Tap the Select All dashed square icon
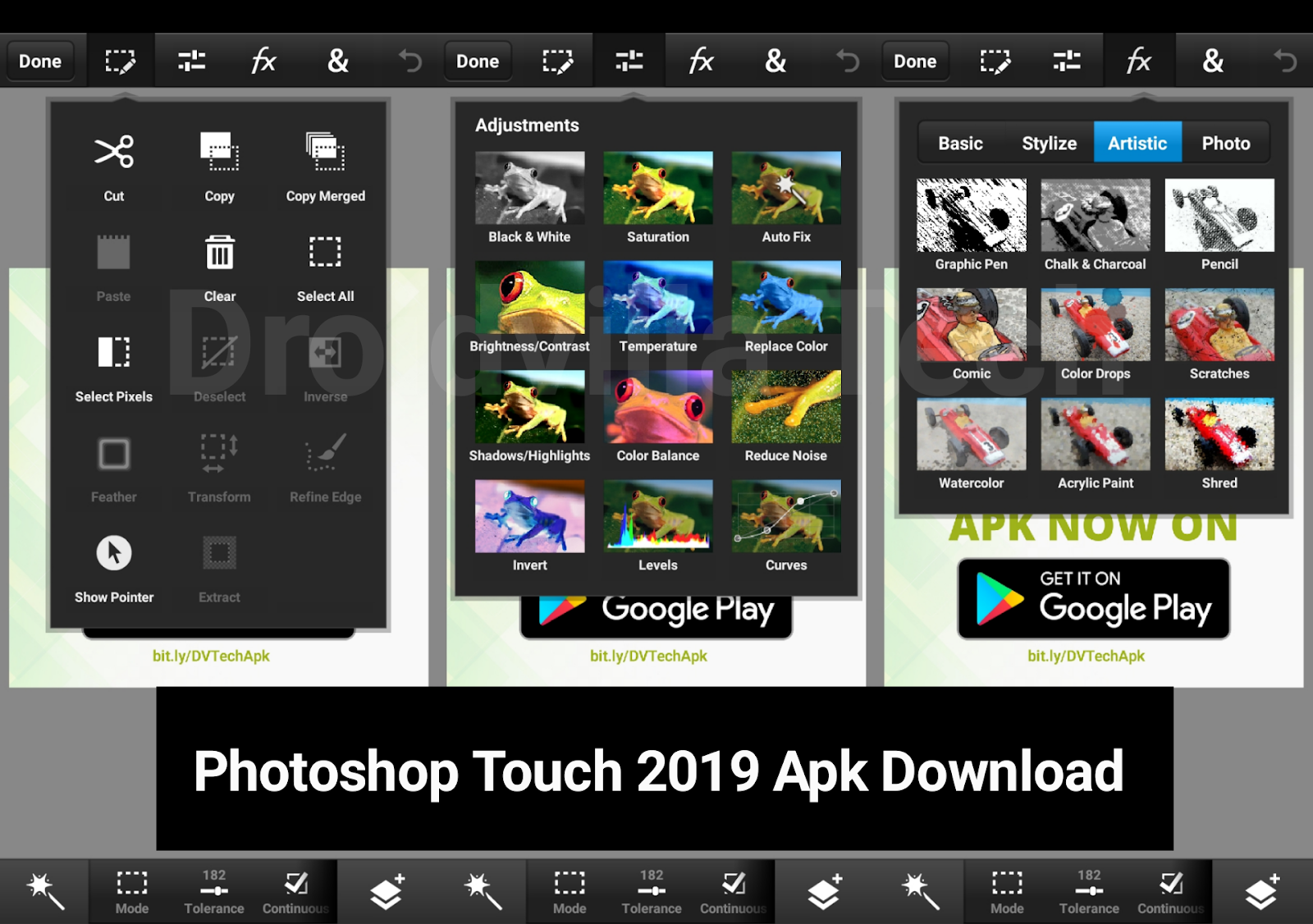This screenshot has width=1313, height=924. (x=325, y=252)
